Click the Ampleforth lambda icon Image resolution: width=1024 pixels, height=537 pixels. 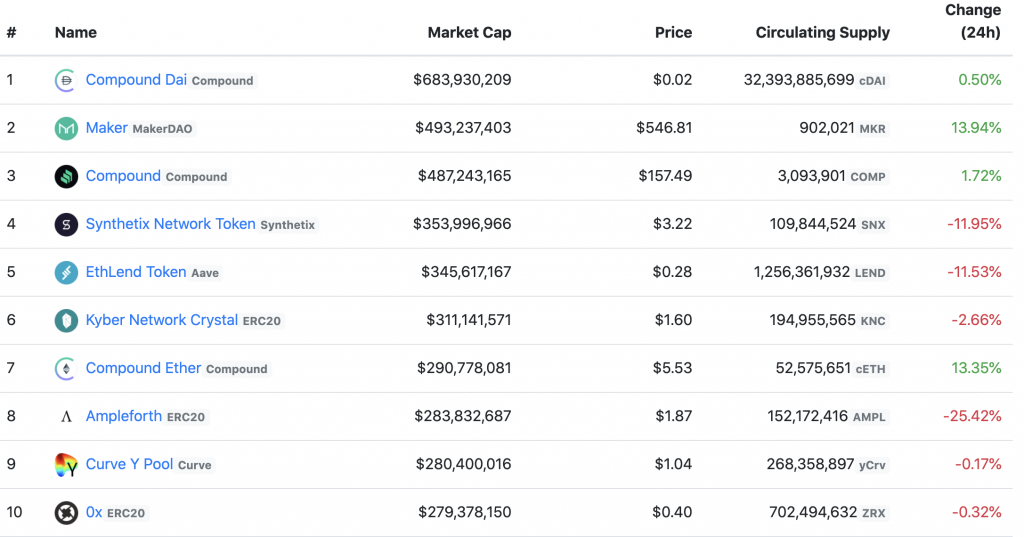tap(66, 417)
